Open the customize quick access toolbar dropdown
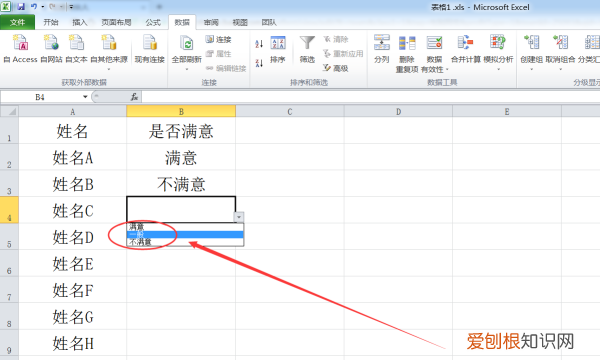The width and height of the screenshot is (600, 360). (71, 7)
